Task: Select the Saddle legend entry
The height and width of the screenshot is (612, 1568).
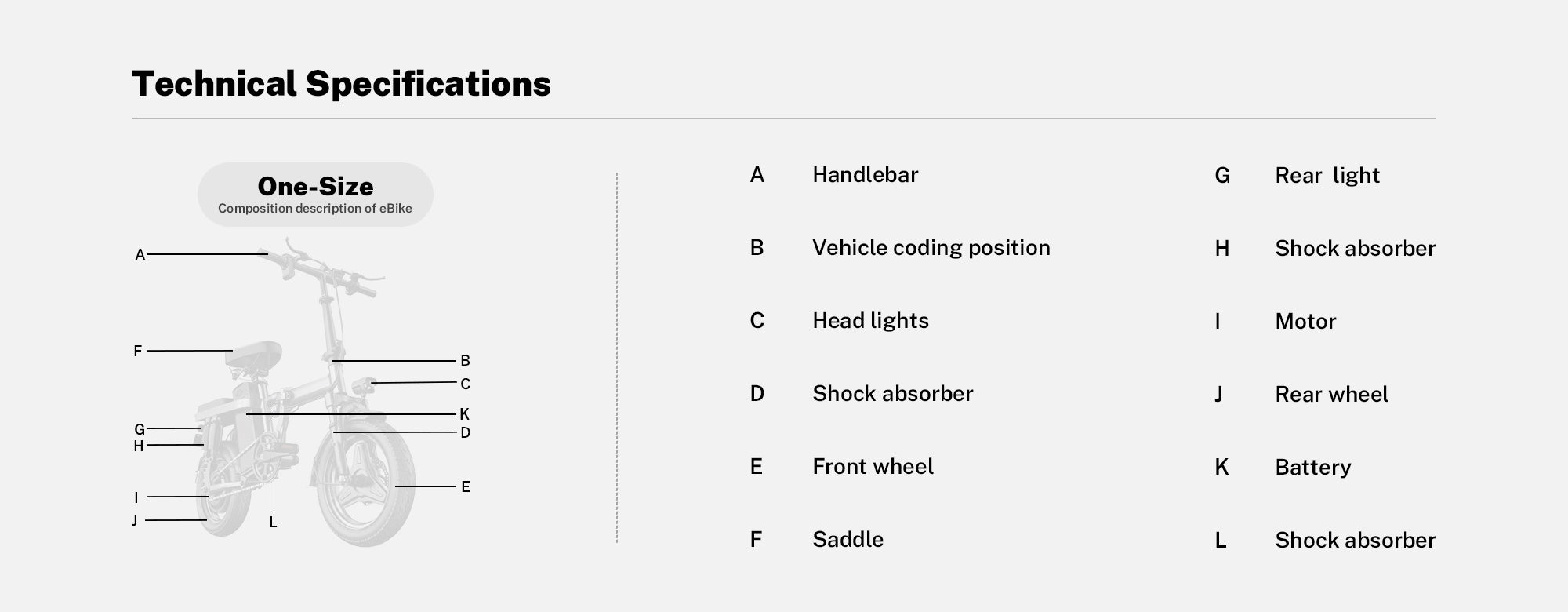Action: pos(848,540)
